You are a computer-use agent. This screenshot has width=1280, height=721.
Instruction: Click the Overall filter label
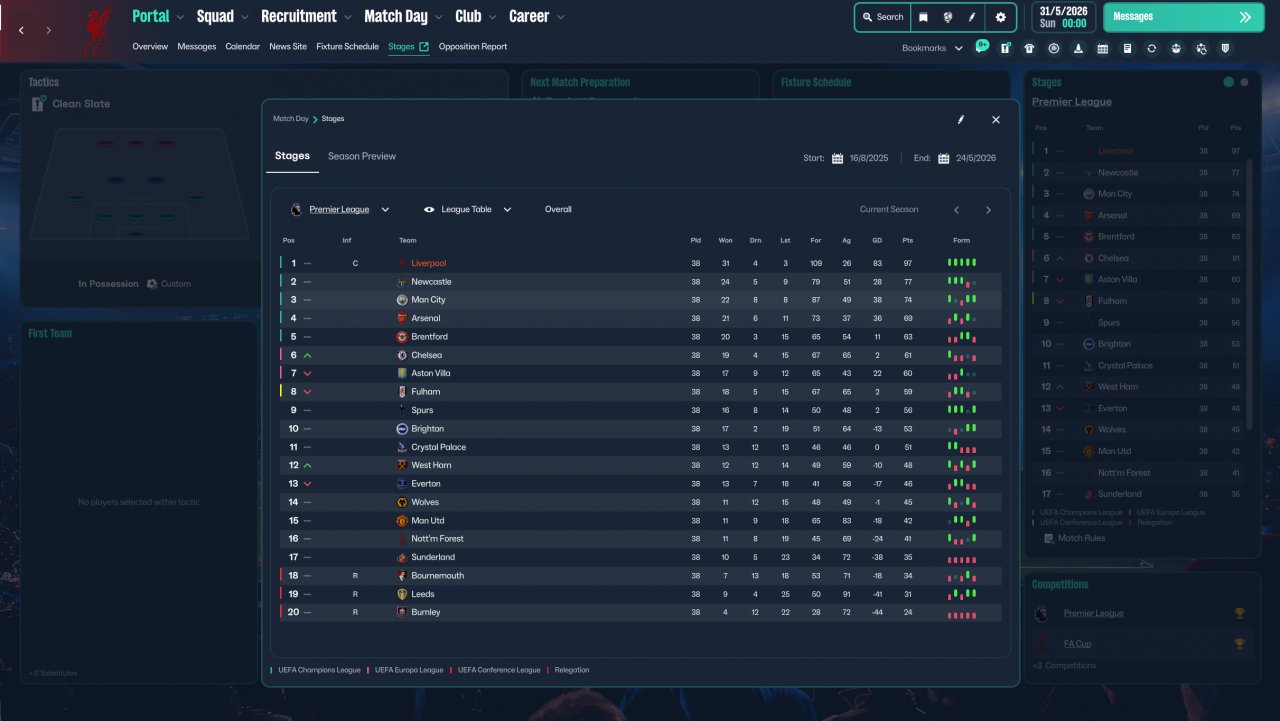(x=558, y=210)
